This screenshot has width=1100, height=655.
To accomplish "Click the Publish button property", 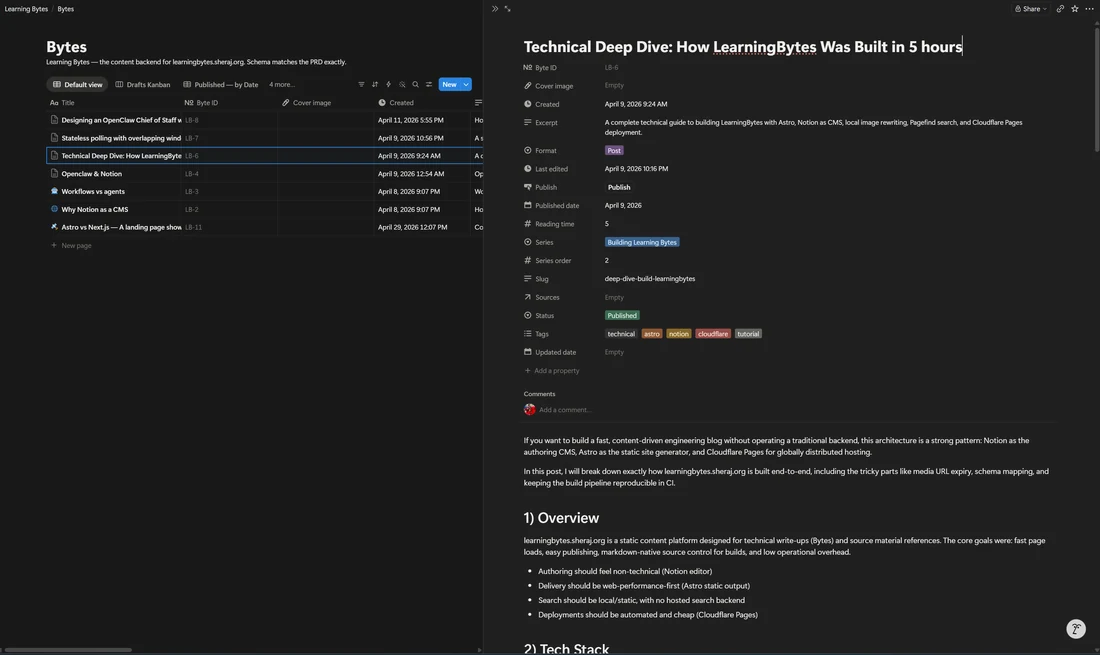I will click(x=619, y=187).
